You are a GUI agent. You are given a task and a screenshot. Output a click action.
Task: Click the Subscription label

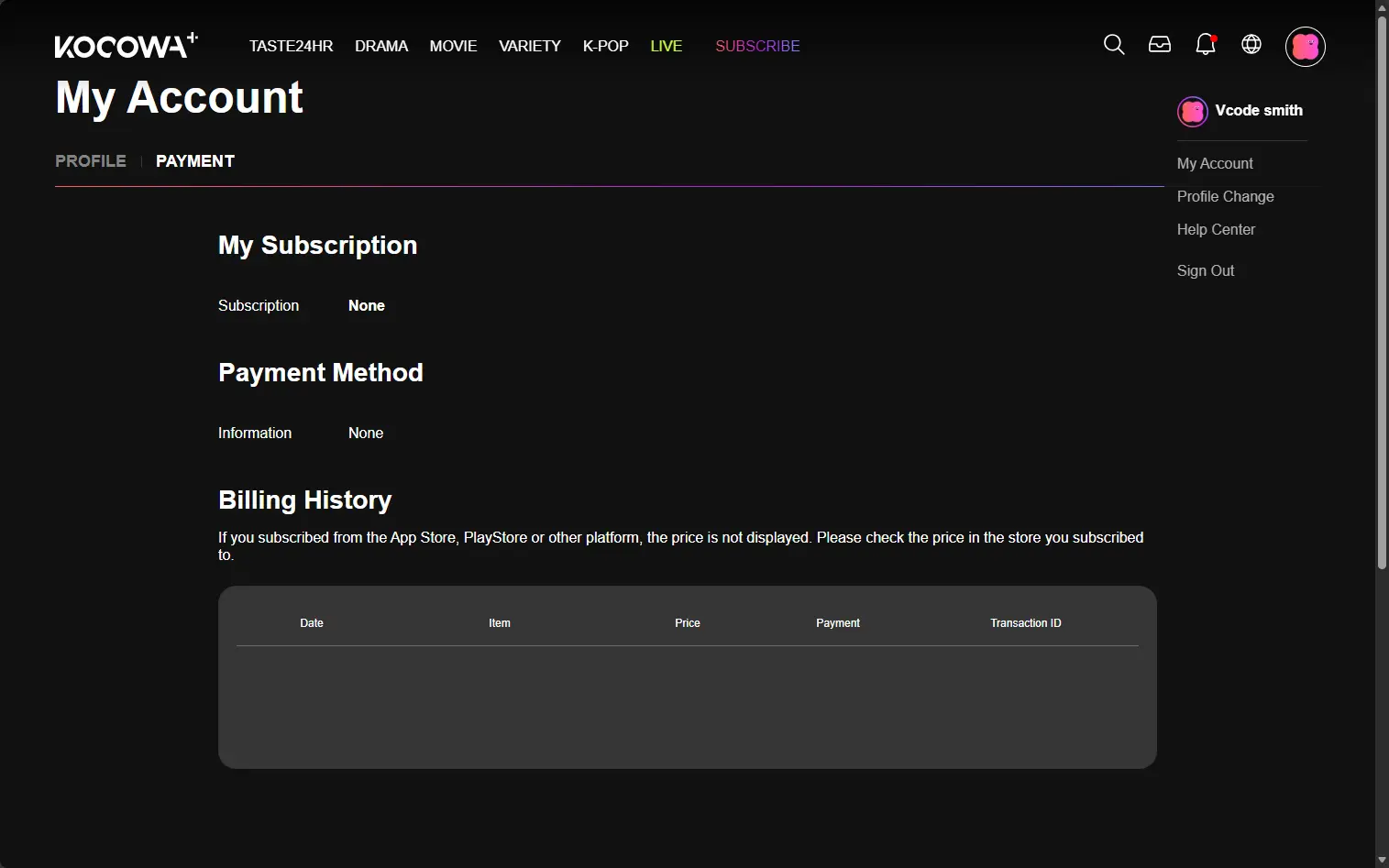point(259,305)
